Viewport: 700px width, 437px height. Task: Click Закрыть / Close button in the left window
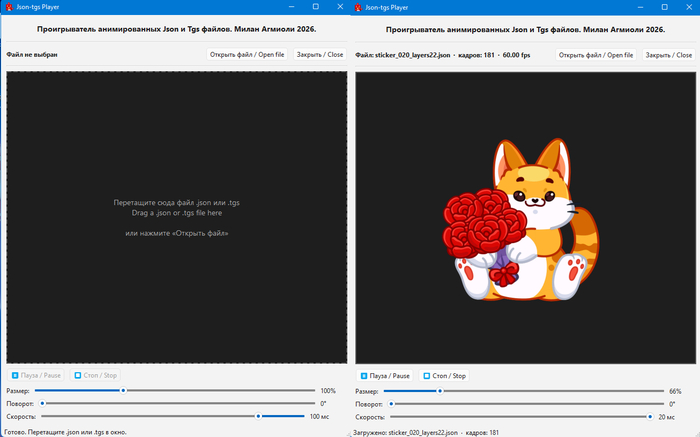[320, 54]
